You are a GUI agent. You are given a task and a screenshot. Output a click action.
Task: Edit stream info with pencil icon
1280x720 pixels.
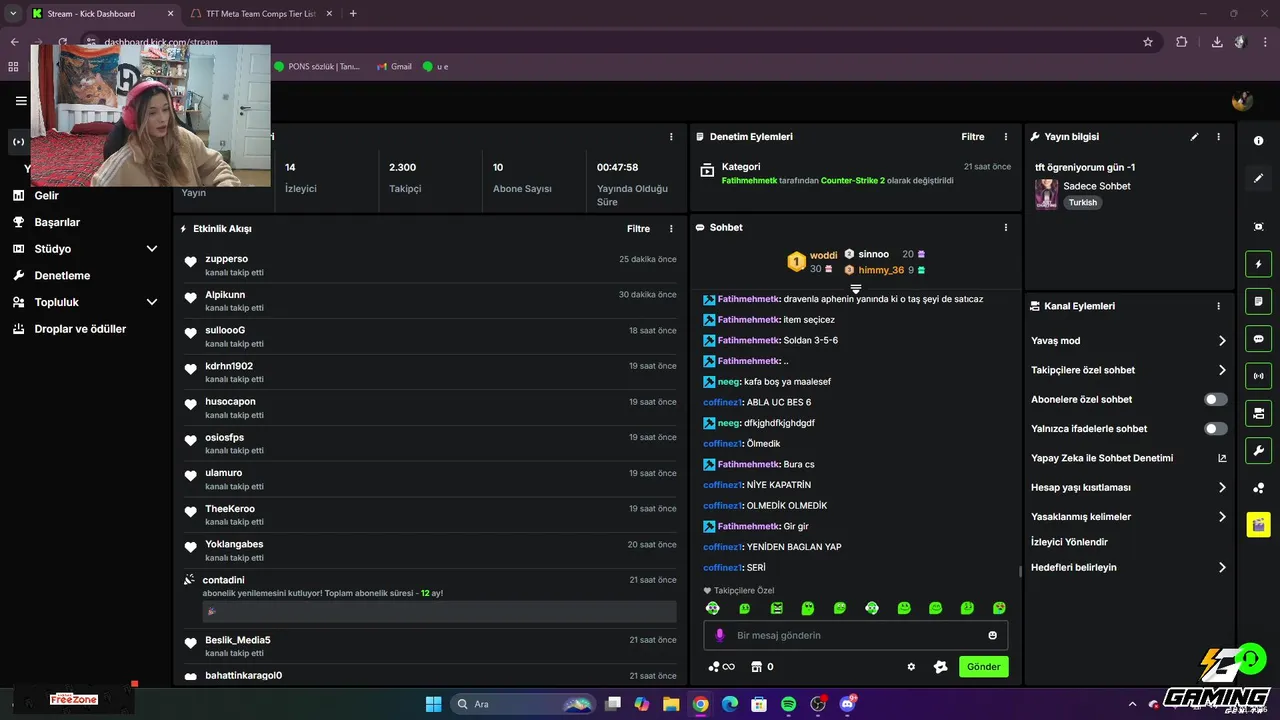pyautogui.click(x=1194, y=137)
